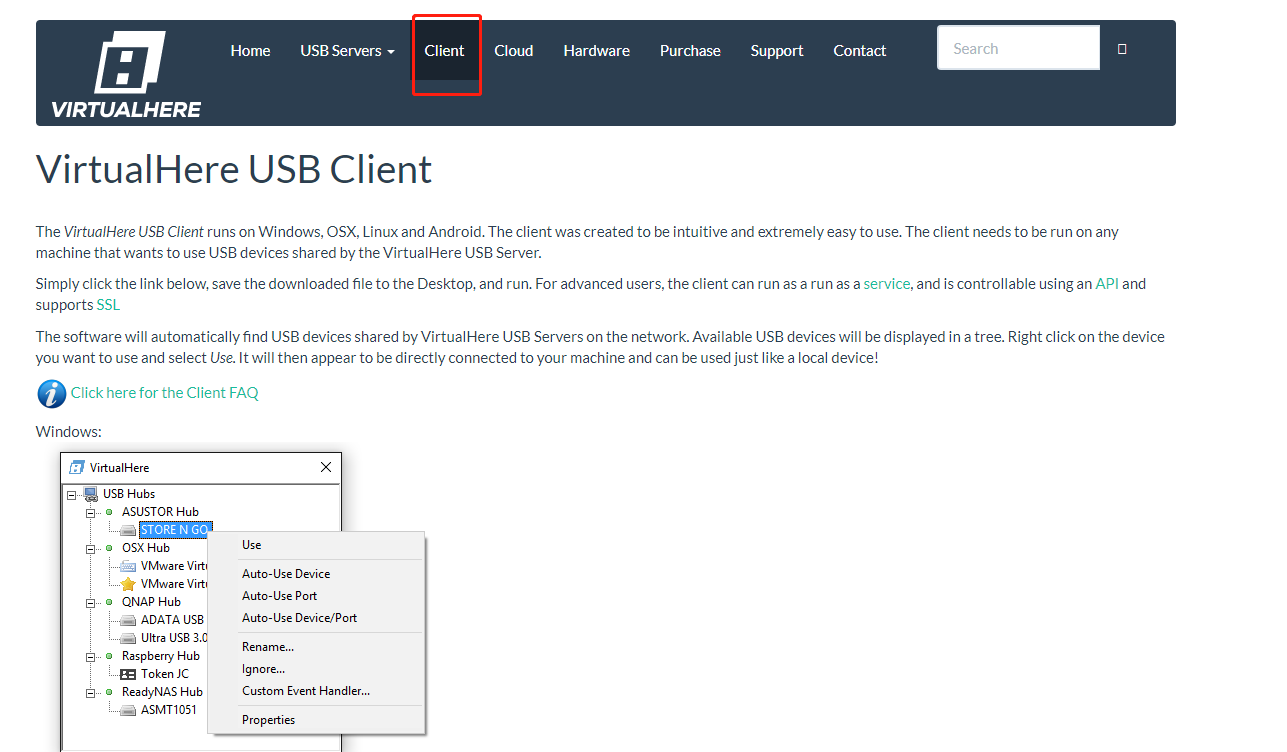Click the 'Windows:' label text

coord(69,432)
